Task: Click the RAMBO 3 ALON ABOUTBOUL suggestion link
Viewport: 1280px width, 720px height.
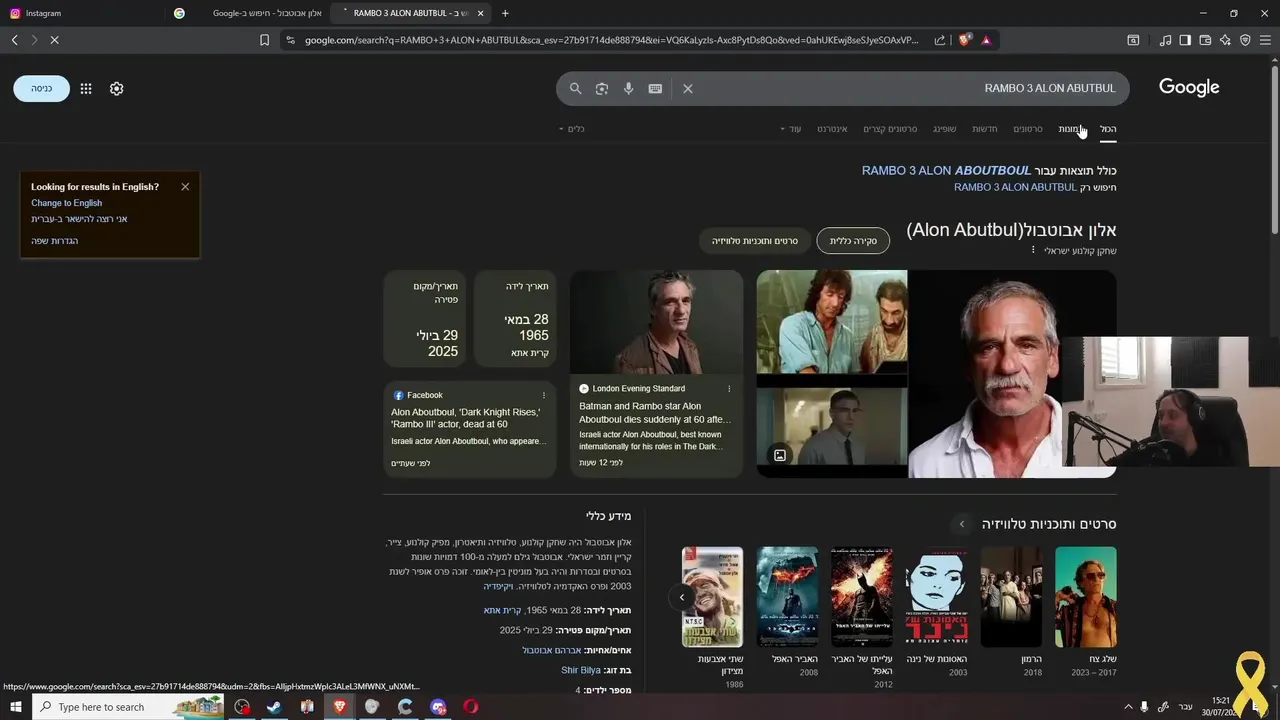Action: click(x=946, y=171)
